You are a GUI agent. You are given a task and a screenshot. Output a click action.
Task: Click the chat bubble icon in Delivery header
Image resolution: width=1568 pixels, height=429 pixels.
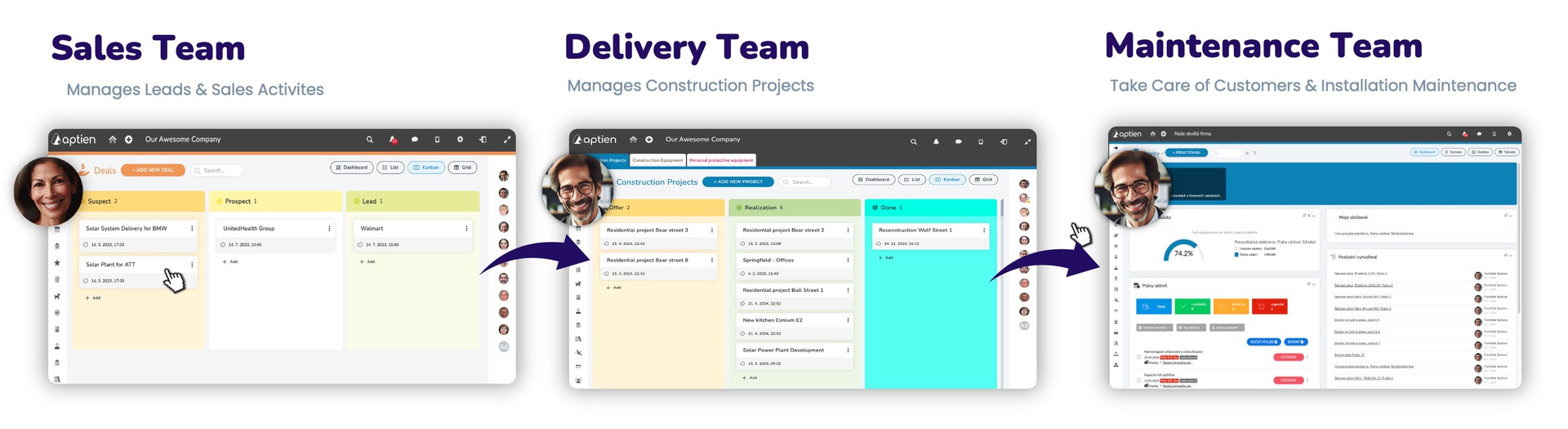958,141
